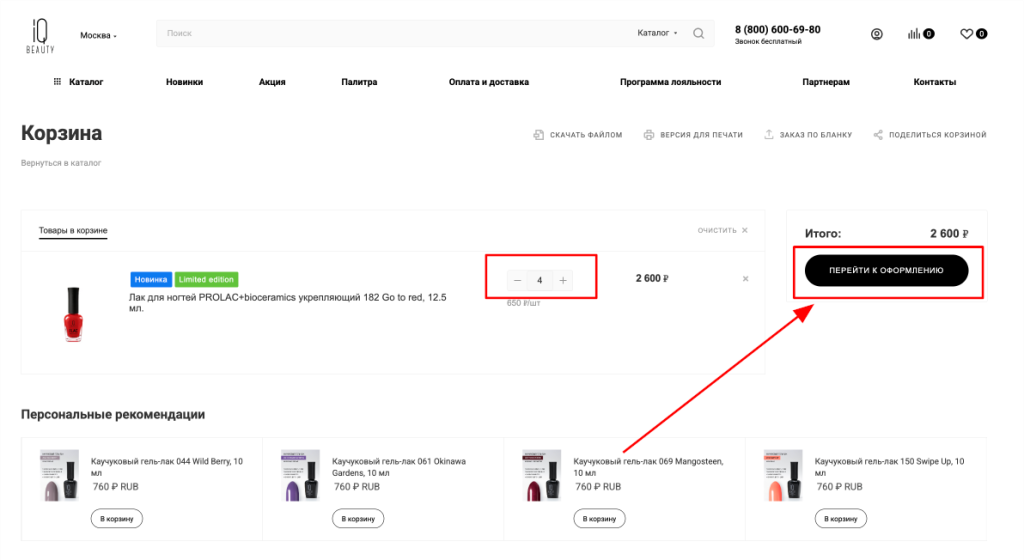This screenshot has height=560, width=1024.
Task: Add 044 Wild Berry gel polish to cart
Action: click(x=116, y=518)
